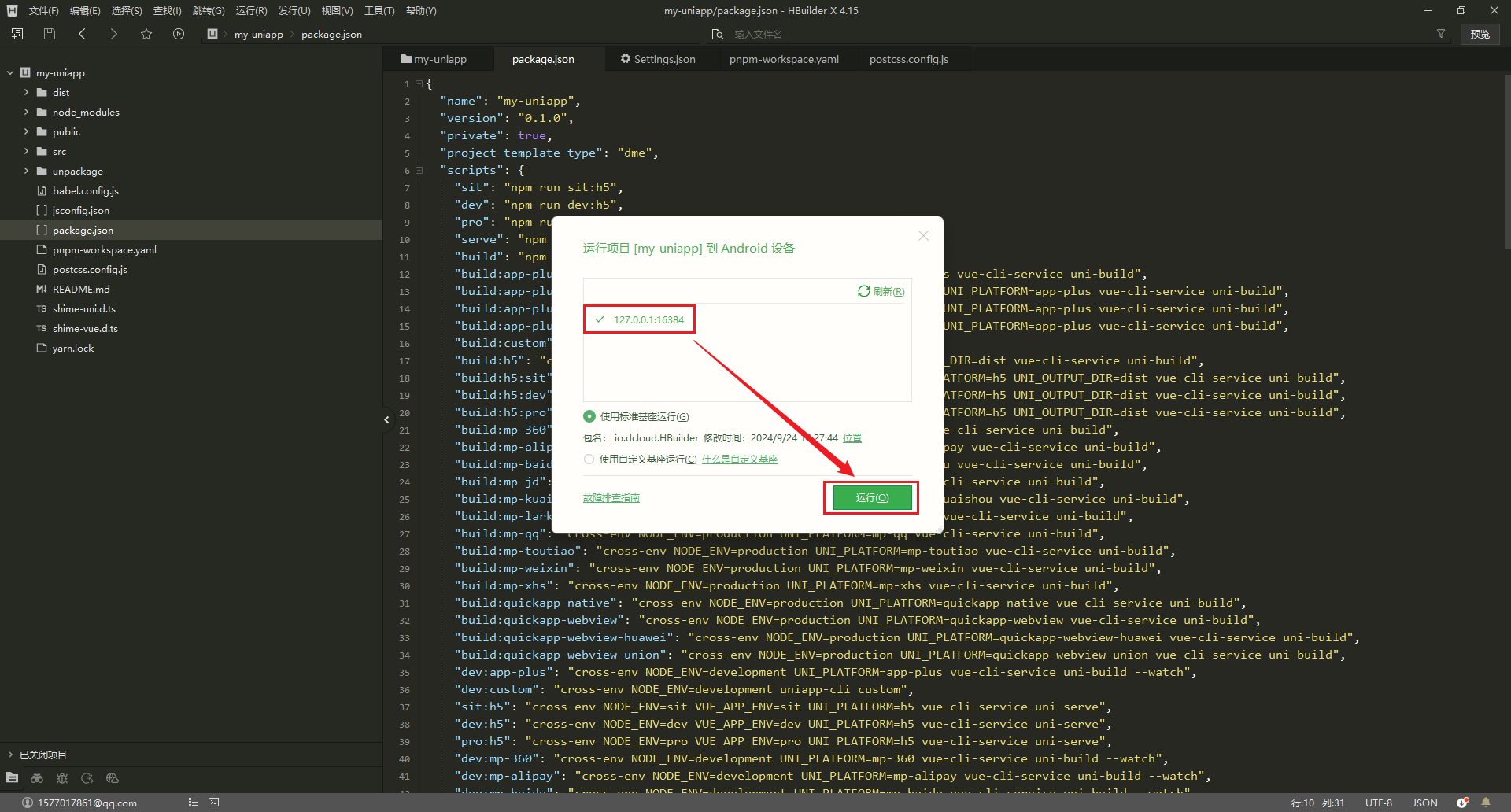
Task: Click the bookmark star icon in toolbar
Action: click(146, 34)
